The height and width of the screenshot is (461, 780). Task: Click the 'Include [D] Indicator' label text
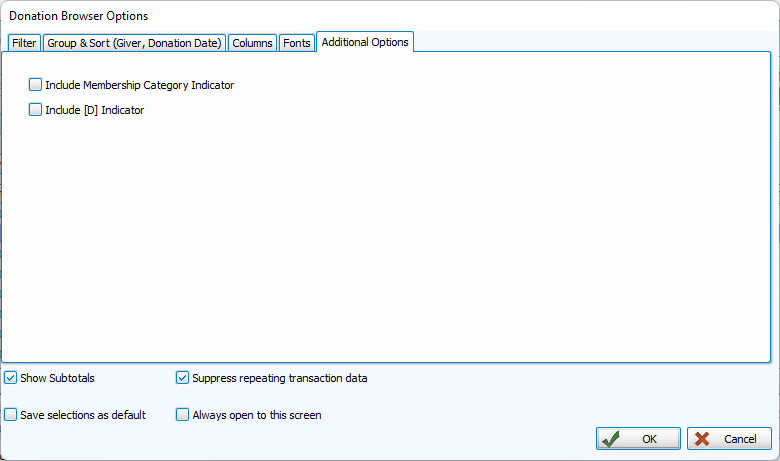coord(95,110)
